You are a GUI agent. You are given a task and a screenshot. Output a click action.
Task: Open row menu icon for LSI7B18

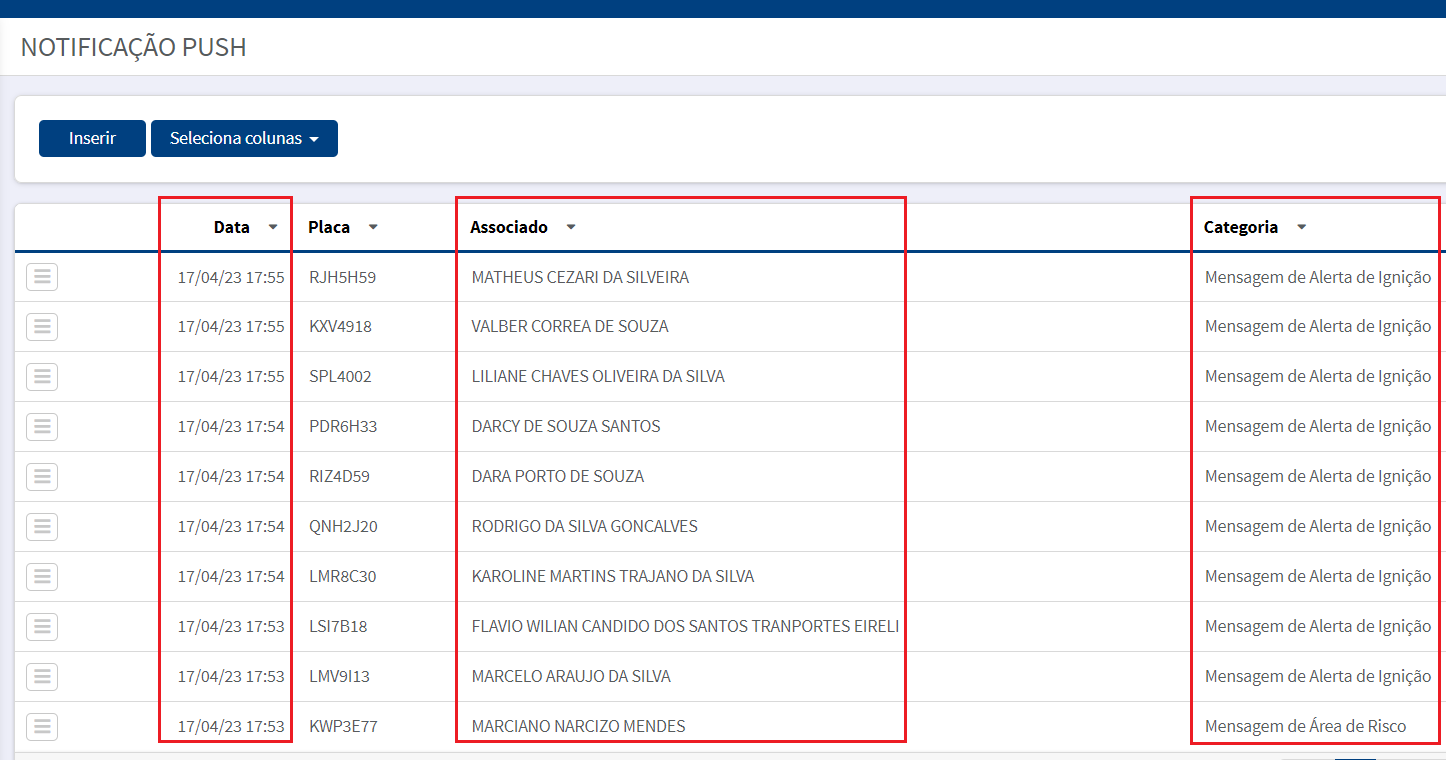[x=42, y=627]
